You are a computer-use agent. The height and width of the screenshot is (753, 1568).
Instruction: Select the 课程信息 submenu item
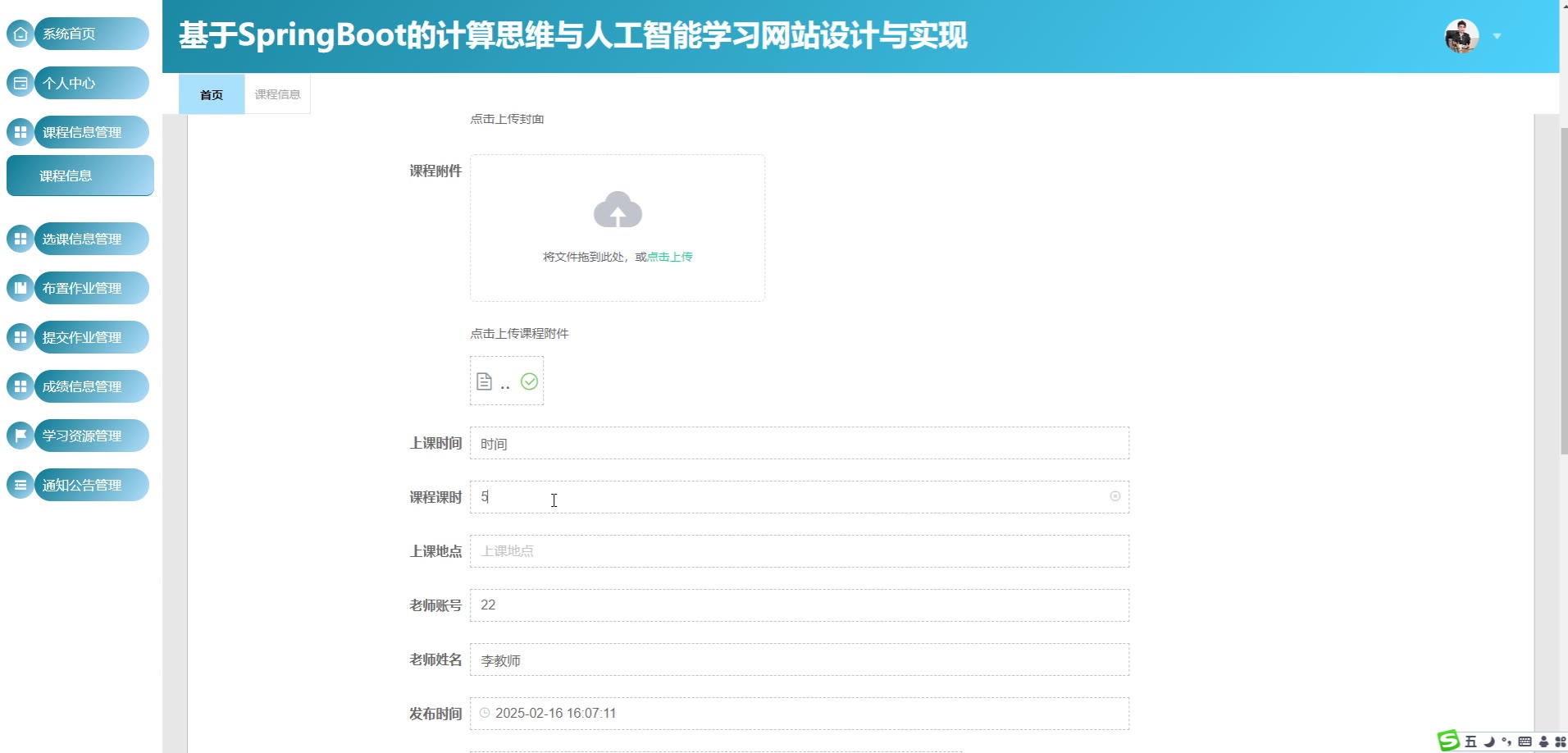click(80, 176)
